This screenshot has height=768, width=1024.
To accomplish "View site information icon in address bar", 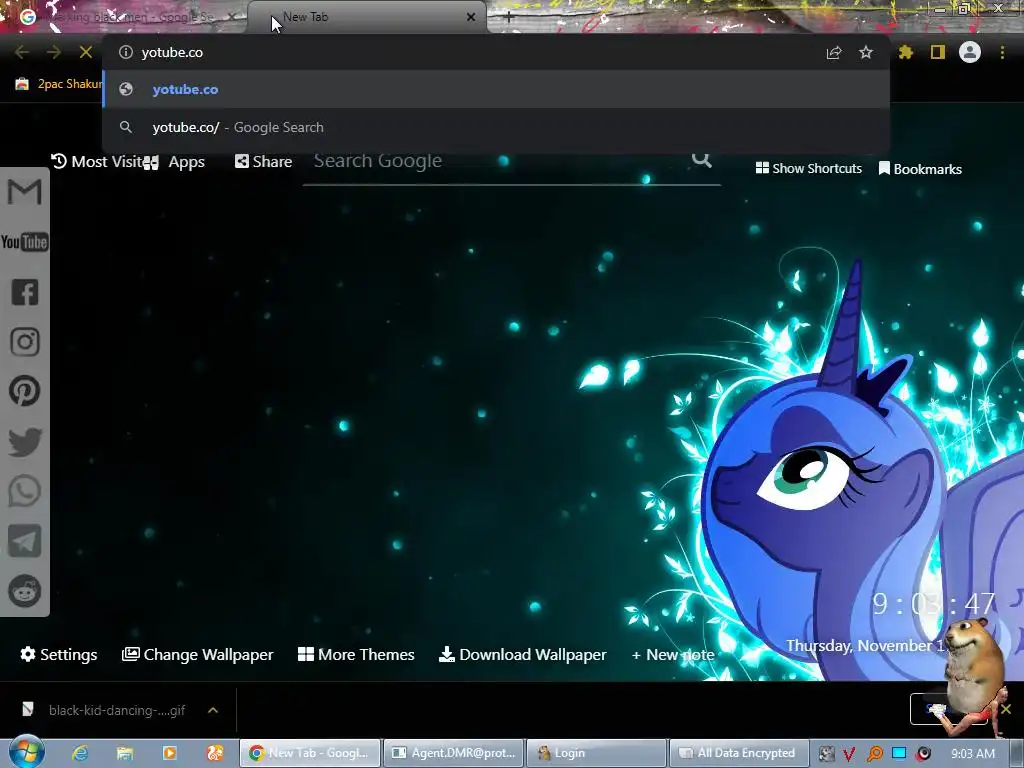I will click(126, 52).
